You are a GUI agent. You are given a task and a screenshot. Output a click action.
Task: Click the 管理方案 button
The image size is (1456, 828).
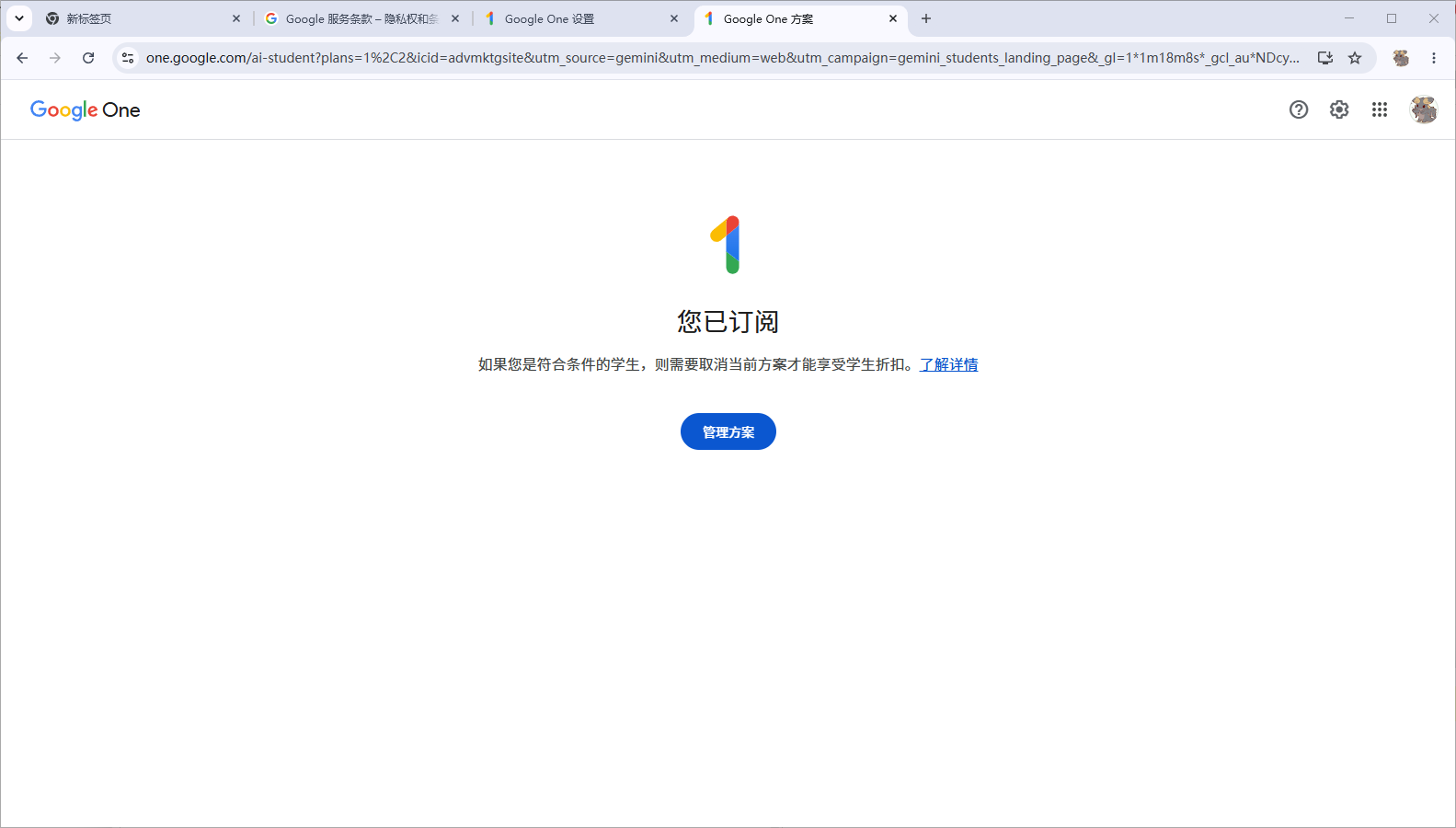tap(728, 431)
